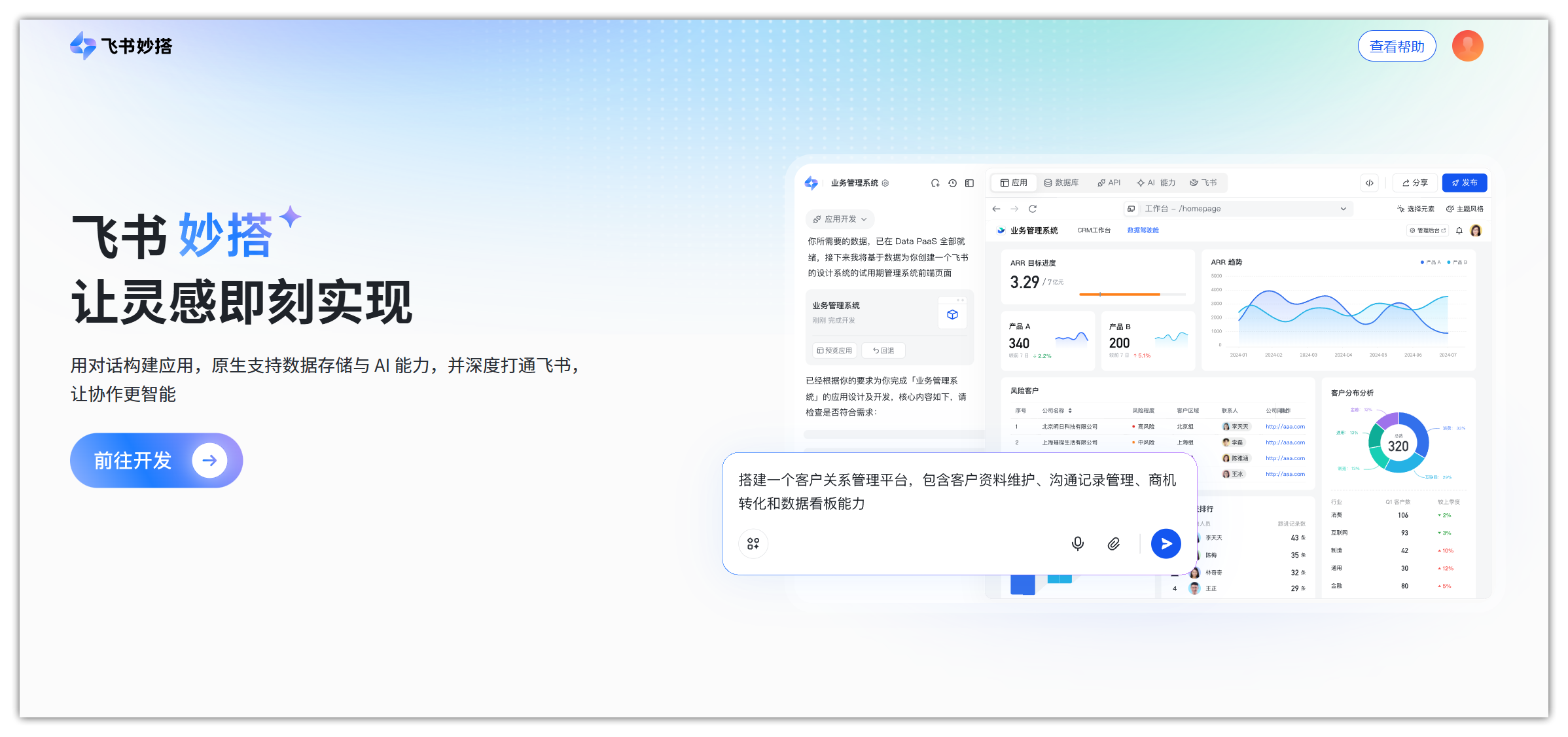Open the settings gear next to 业务管理系统

[885, 183]
